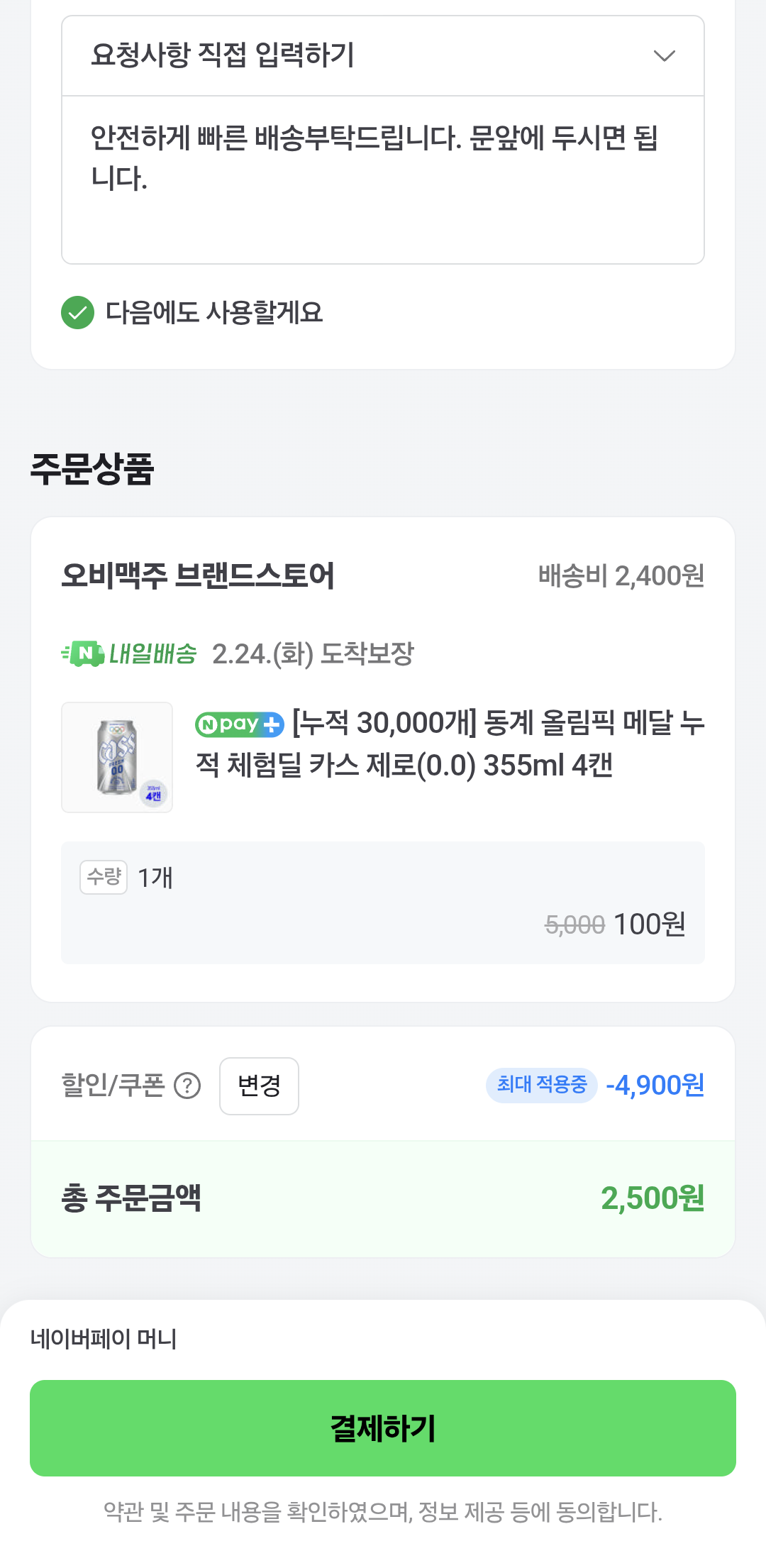766x1568 pixels.
Task: Open the 오비맥주 브랜드스토어 store name
Action: (198, 575)
